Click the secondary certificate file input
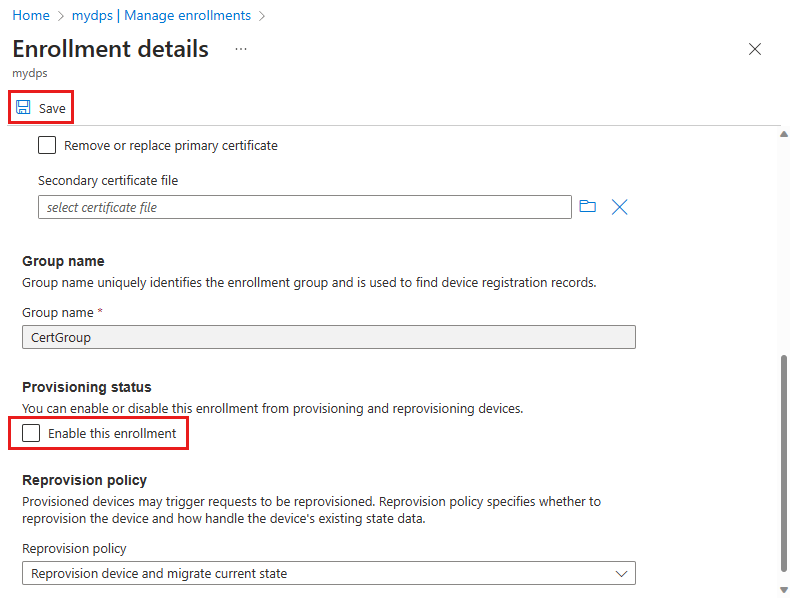This screenshot has height=598, width=790. 304,207
